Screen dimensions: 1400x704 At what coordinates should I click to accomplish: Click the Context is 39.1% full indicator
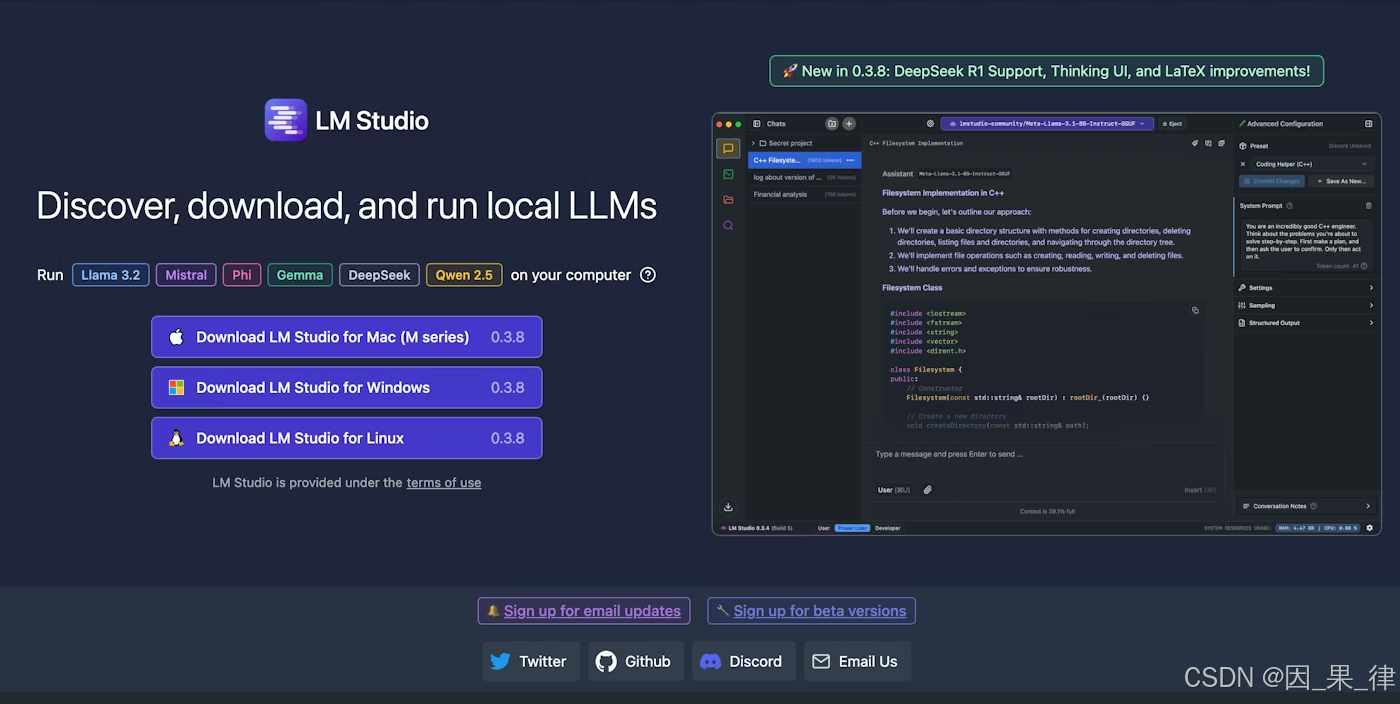1048,511
